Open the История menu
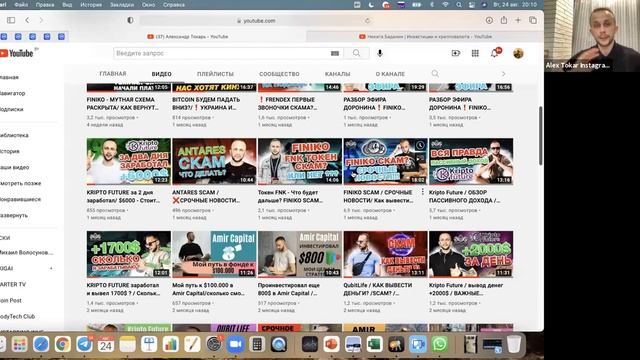 coord(91,4)
